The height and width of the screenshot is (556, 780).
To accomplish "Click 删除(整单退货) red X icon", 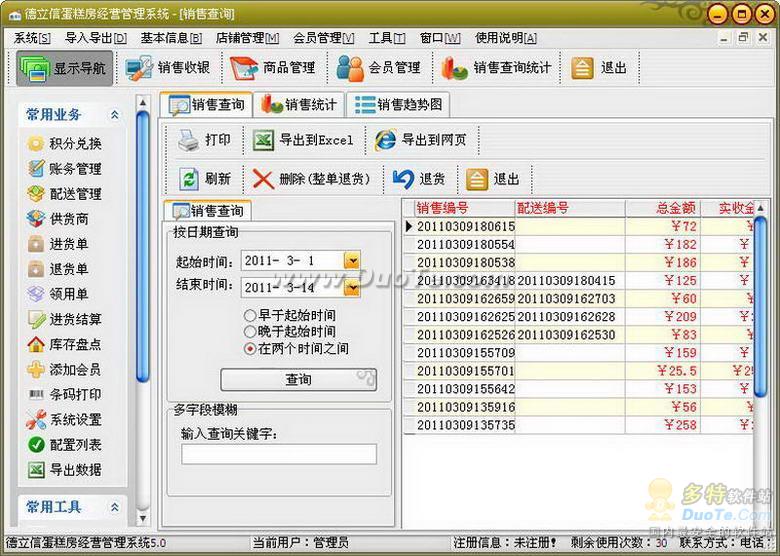I will coord(263,179).
